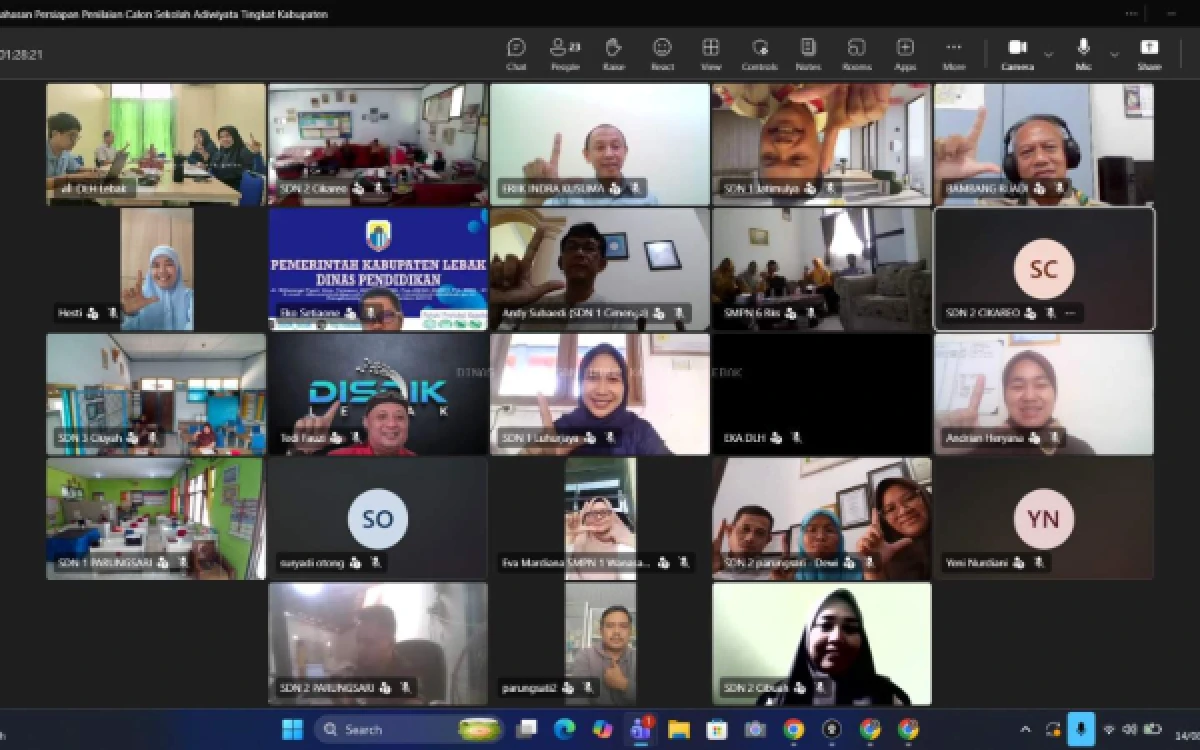The height and width of the screenshot is (750, 1200).
Task: Click the Teams icon on the taskbar
Action: 640,730
